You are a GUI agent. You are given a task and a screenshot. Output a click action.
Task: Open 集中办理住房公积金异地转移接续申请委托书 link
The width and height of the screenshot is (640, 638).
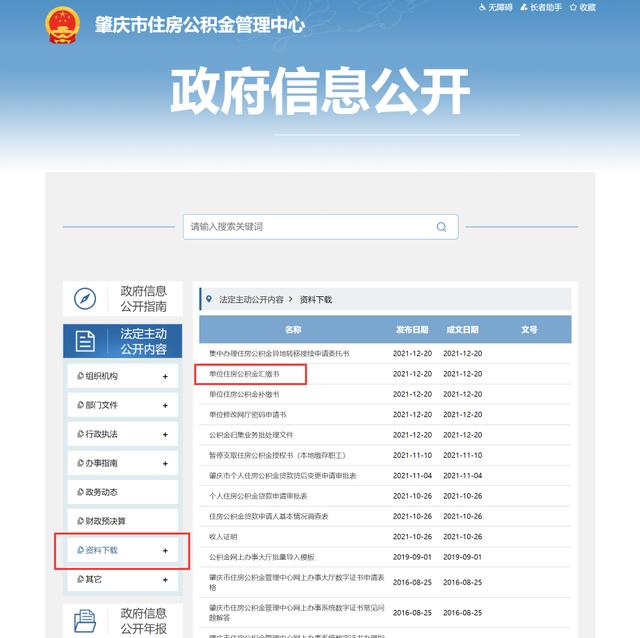coord(279,353)
